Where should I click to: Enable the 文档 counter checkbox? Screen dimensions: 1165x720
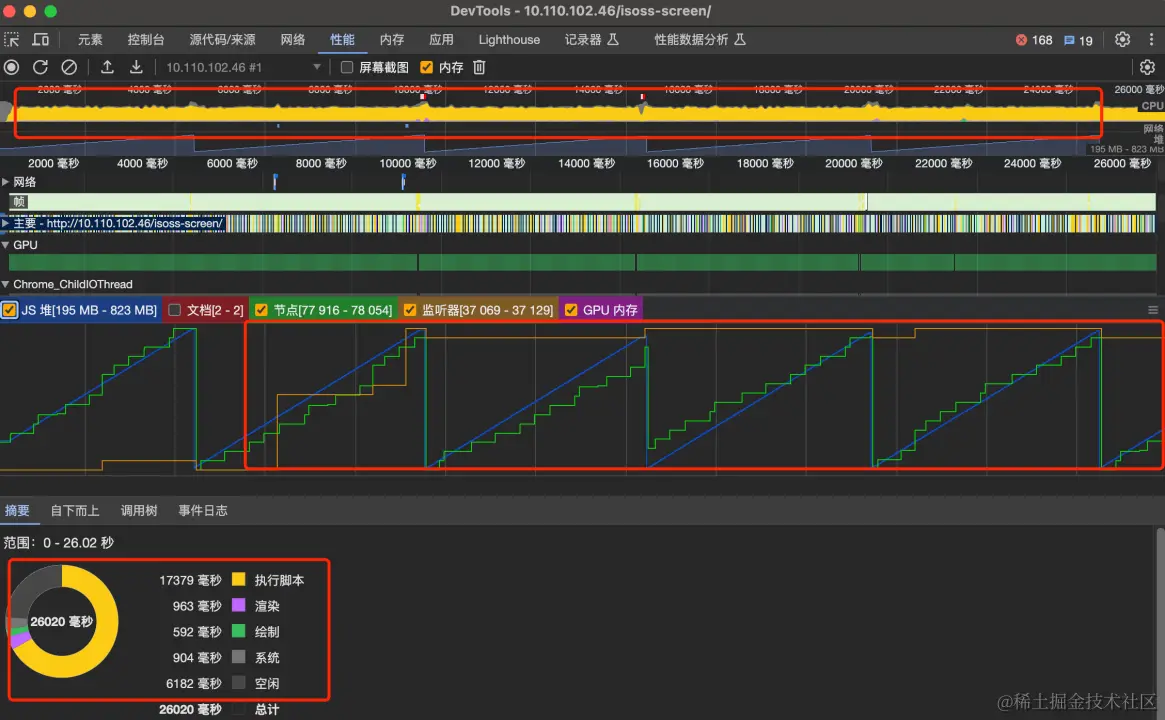tap(175, 310)
